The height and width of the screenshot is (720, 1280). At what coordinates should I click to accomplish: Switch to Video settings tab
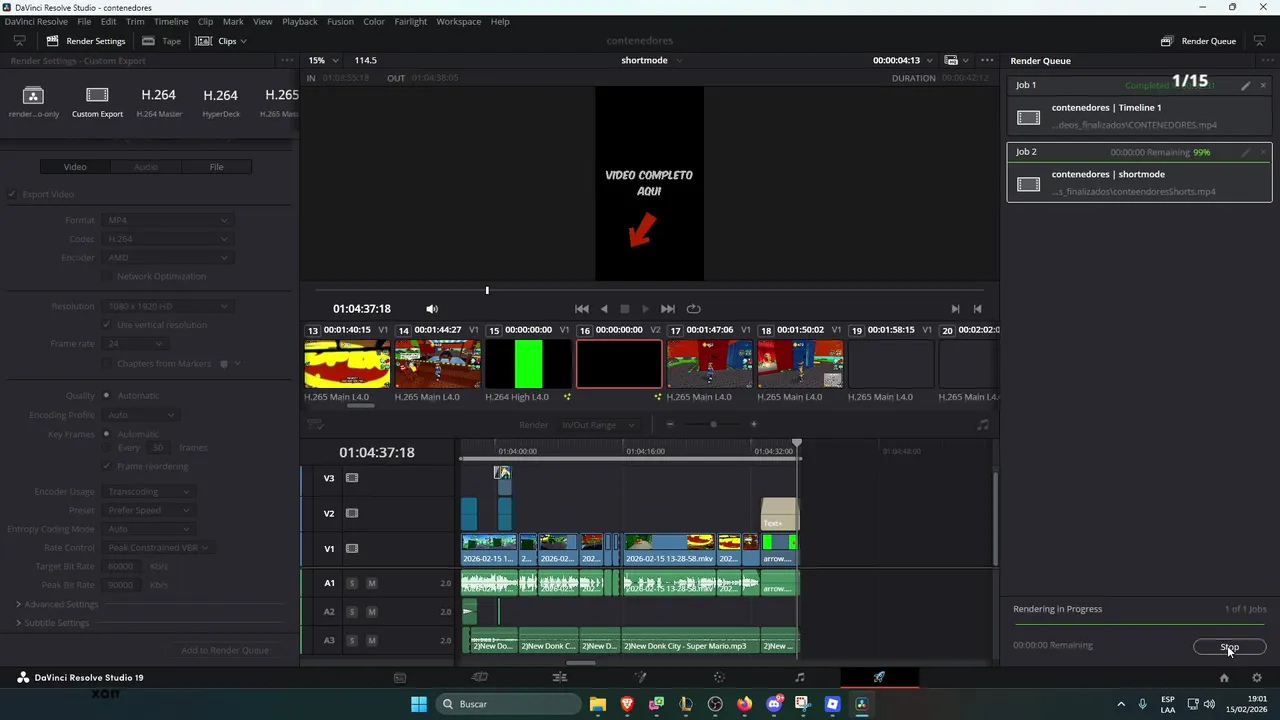coord(75,167)
